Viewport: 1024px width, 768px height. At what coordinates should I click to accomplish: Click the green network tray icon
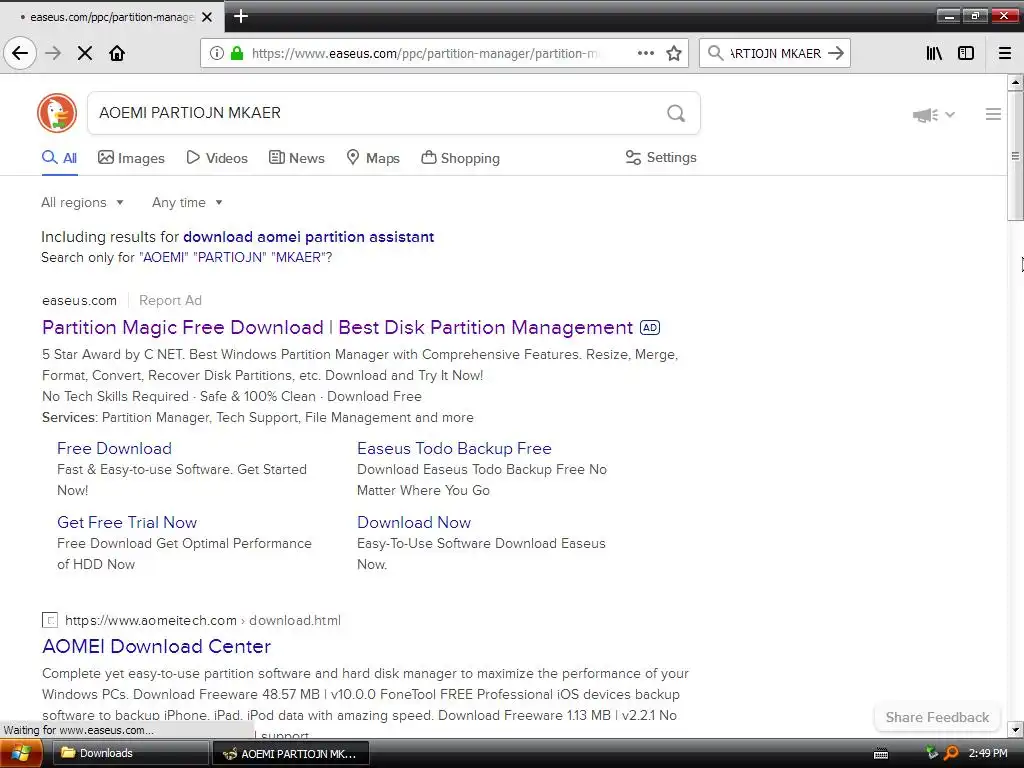click(x=932, y=753)
